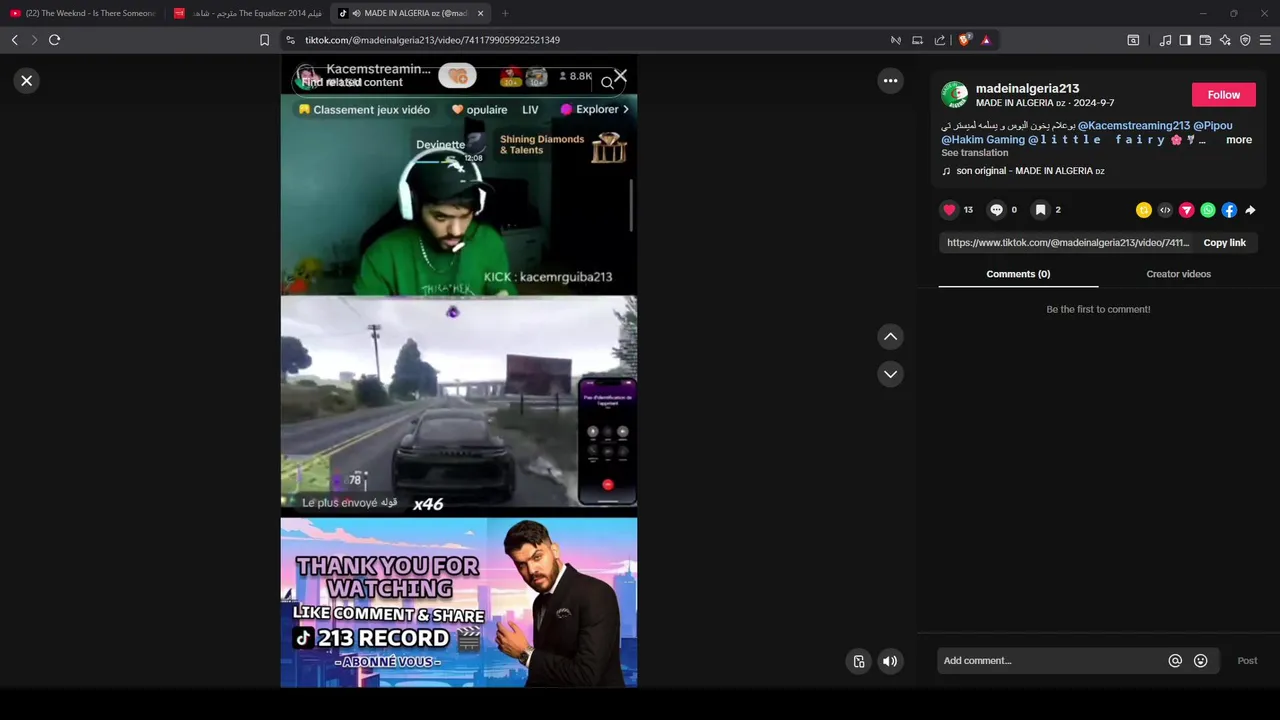The image size is (1280, 720).
Task: Open the Brave playlist music note icon
Action: coord(1165,40)
